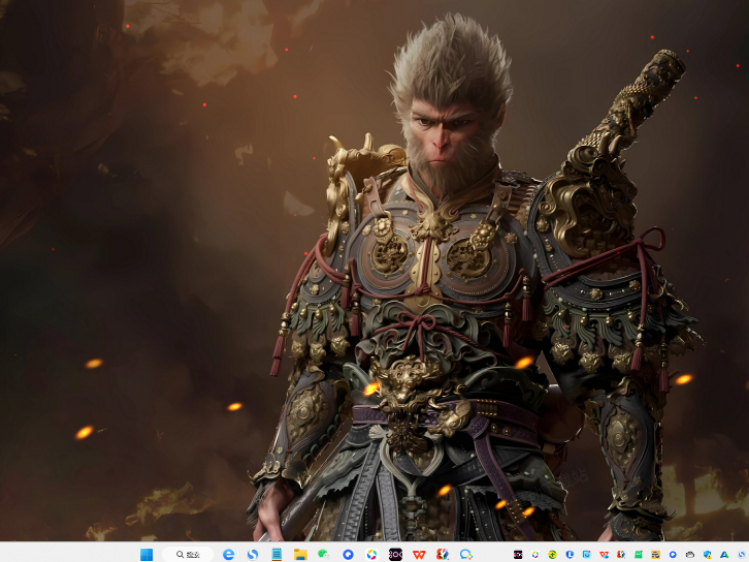Click the gray printer-like tray icon

[x=690, y=554]
